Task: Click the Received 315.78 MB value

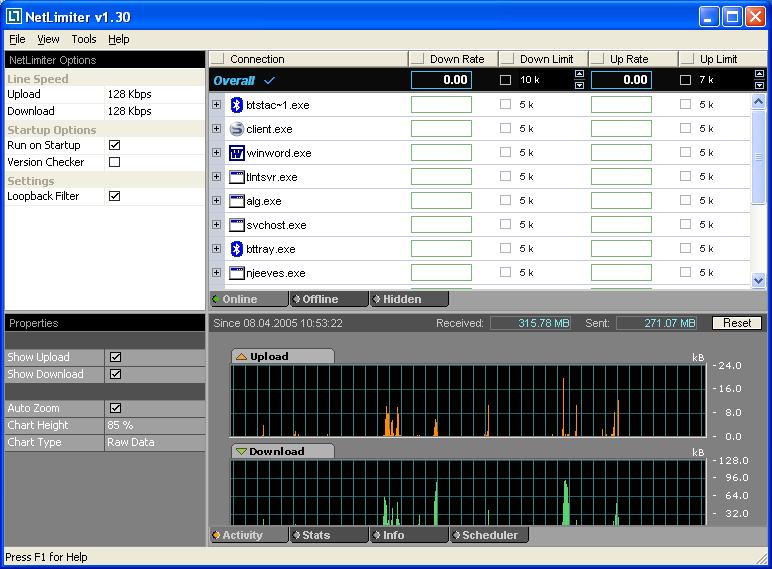Action: click(531, 323)
